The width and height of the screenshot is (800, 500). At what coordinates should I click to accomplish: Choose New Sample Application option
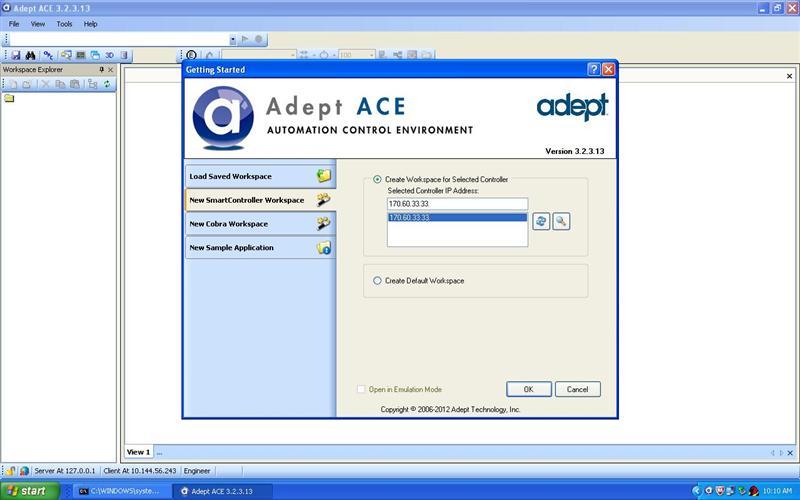260,247
